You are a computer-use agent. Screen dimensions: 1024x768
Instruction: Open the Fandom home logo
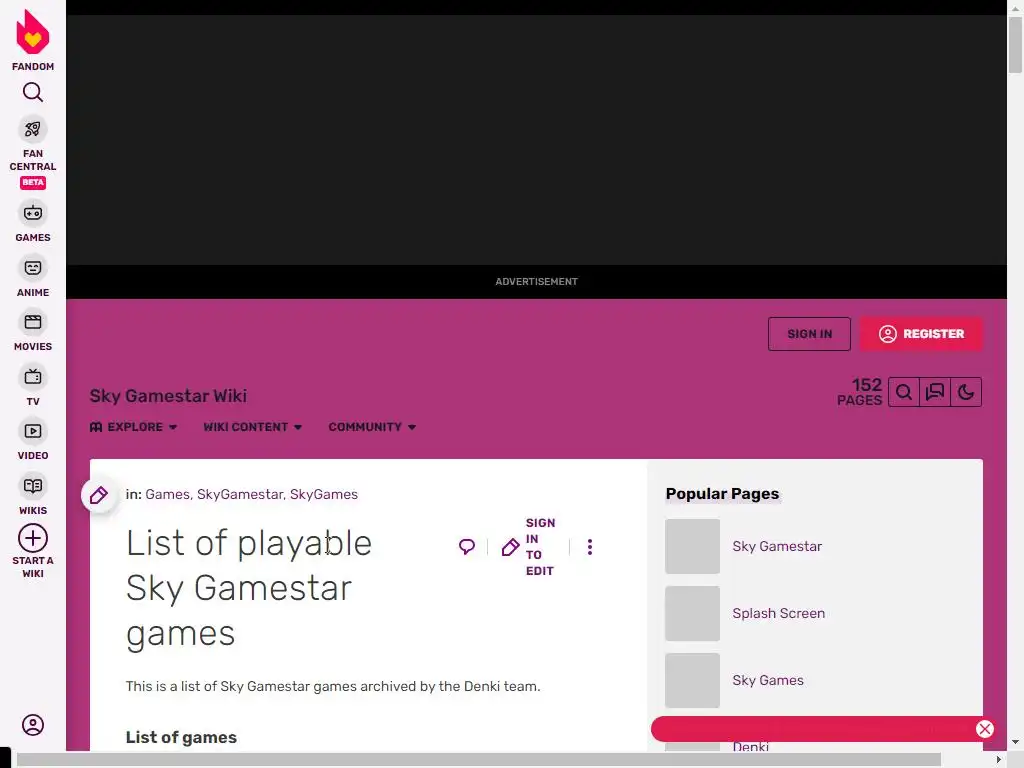pyautogui.click(x=33, y=39)
